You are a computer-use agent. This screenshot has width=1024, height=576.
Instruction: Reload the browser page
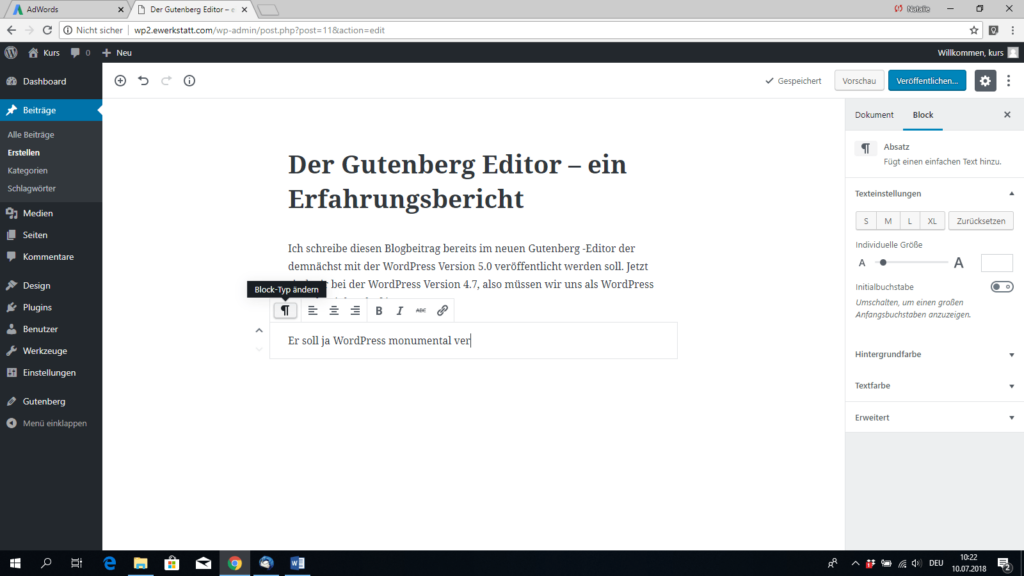(x=47, y=30)
